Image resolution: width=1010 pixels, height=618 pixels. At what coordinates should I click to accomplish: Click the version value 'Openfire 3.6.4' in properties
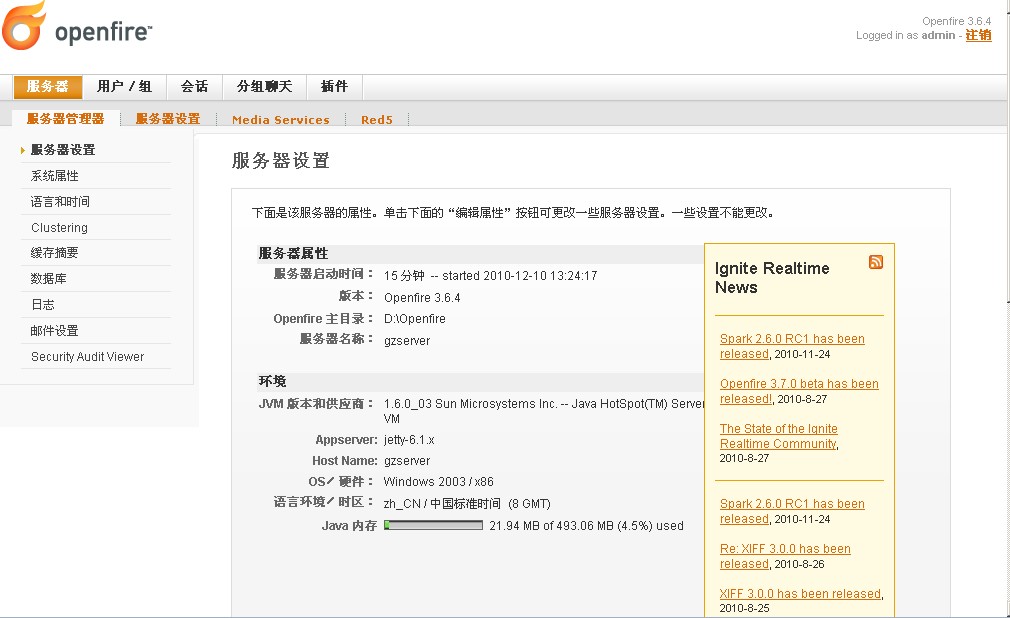click(422, 298)
